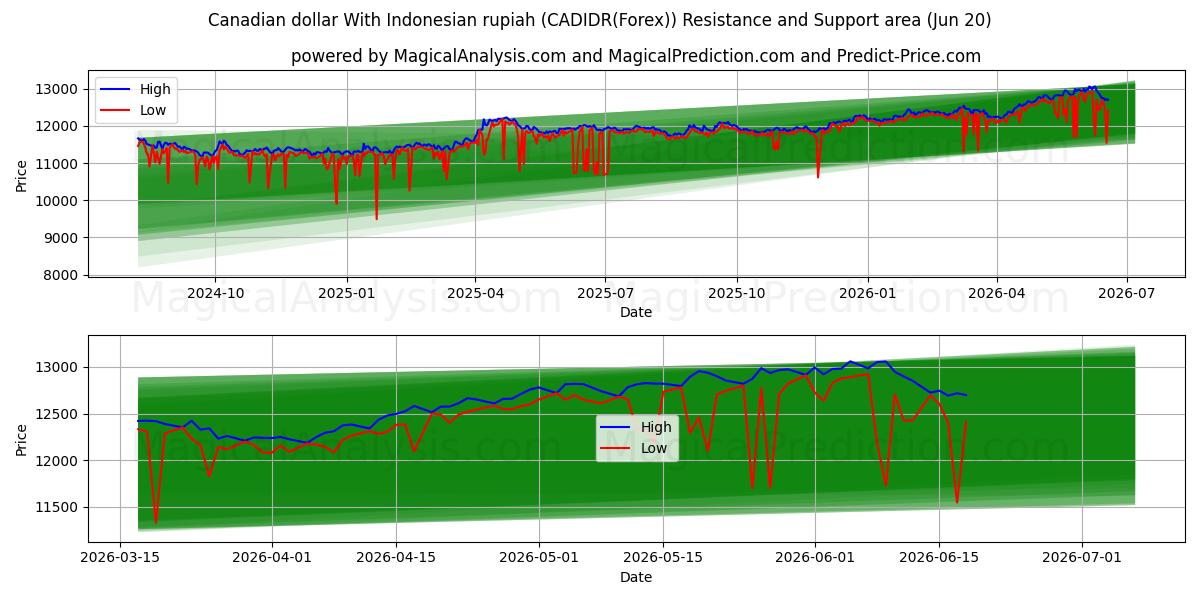This screenshot has width=1200, height=600.
Task: Click the 2025-10 tick label
Action: point(737,293)
